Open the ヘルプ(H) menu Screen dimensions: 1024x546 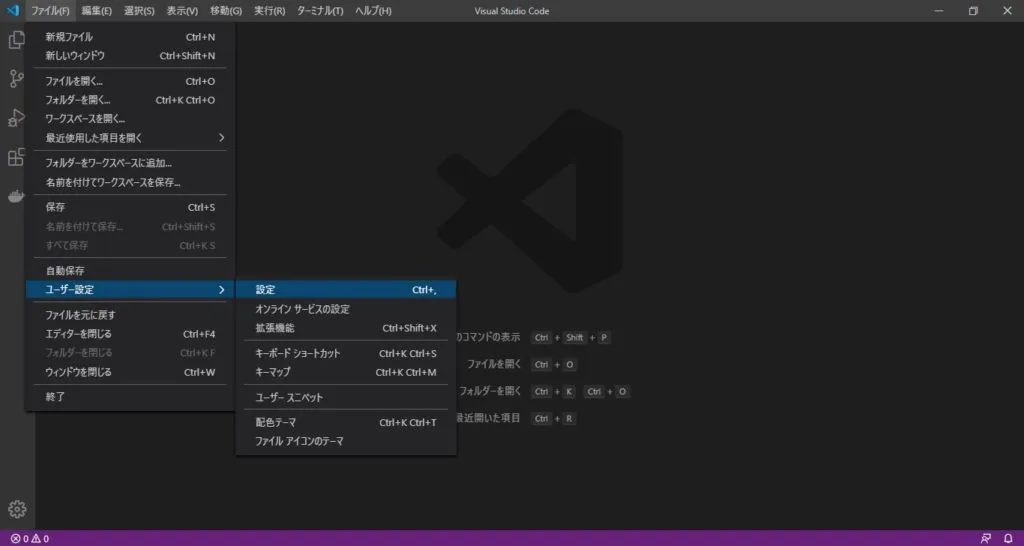pyautogui.click(x=374, y=11)
